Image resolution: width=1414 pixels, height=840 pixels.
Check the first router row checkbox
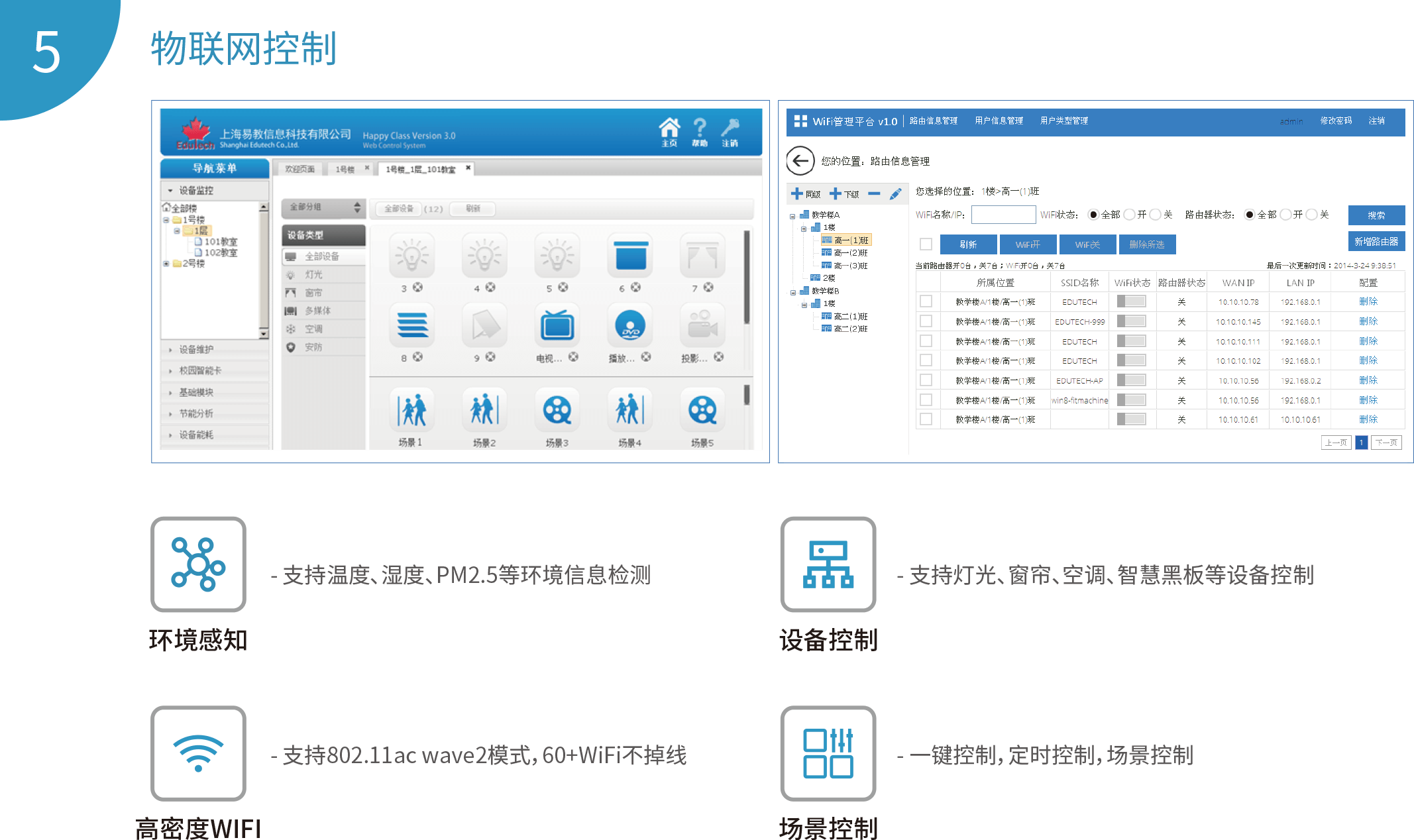926,301
